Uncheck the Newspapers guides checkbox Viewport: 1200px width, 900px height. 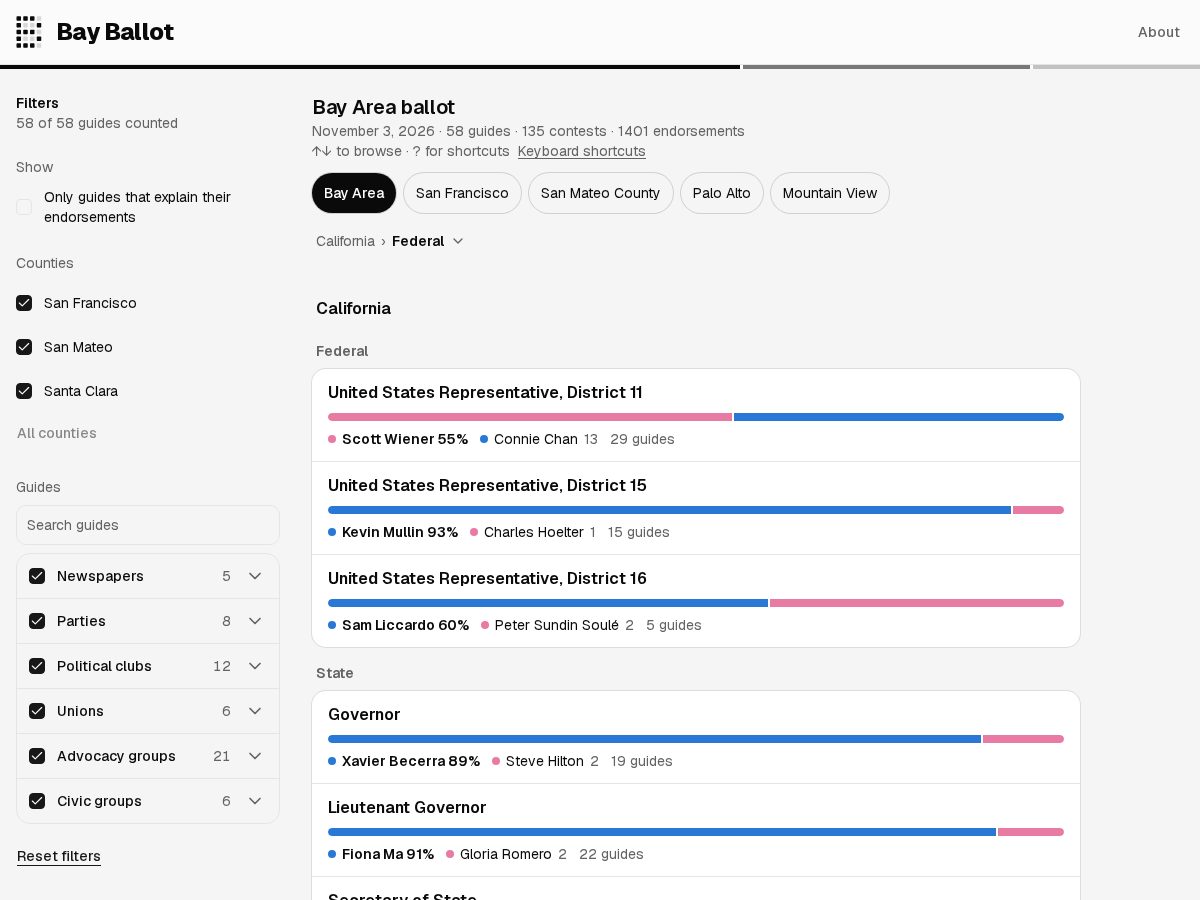(37, 576)
